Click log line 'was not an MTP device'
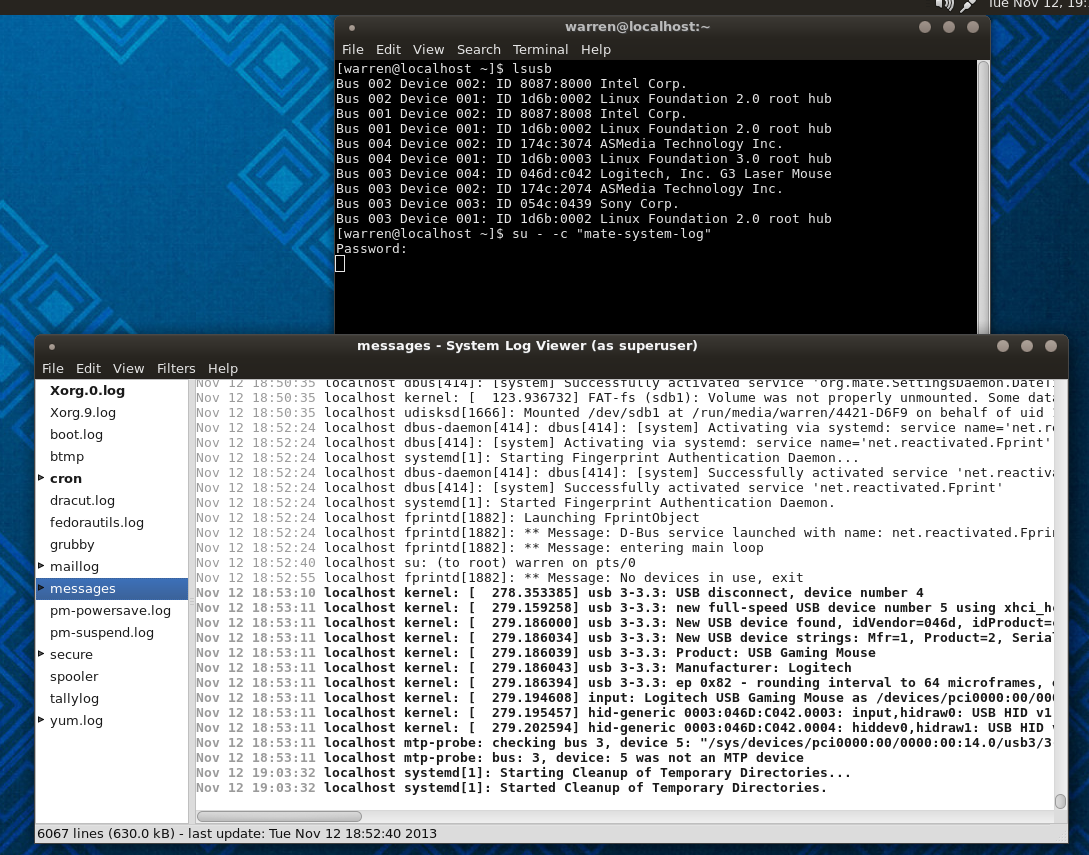Image resolution: width=1089 pixels, height=855 pixels. click(x=499, y=758)
